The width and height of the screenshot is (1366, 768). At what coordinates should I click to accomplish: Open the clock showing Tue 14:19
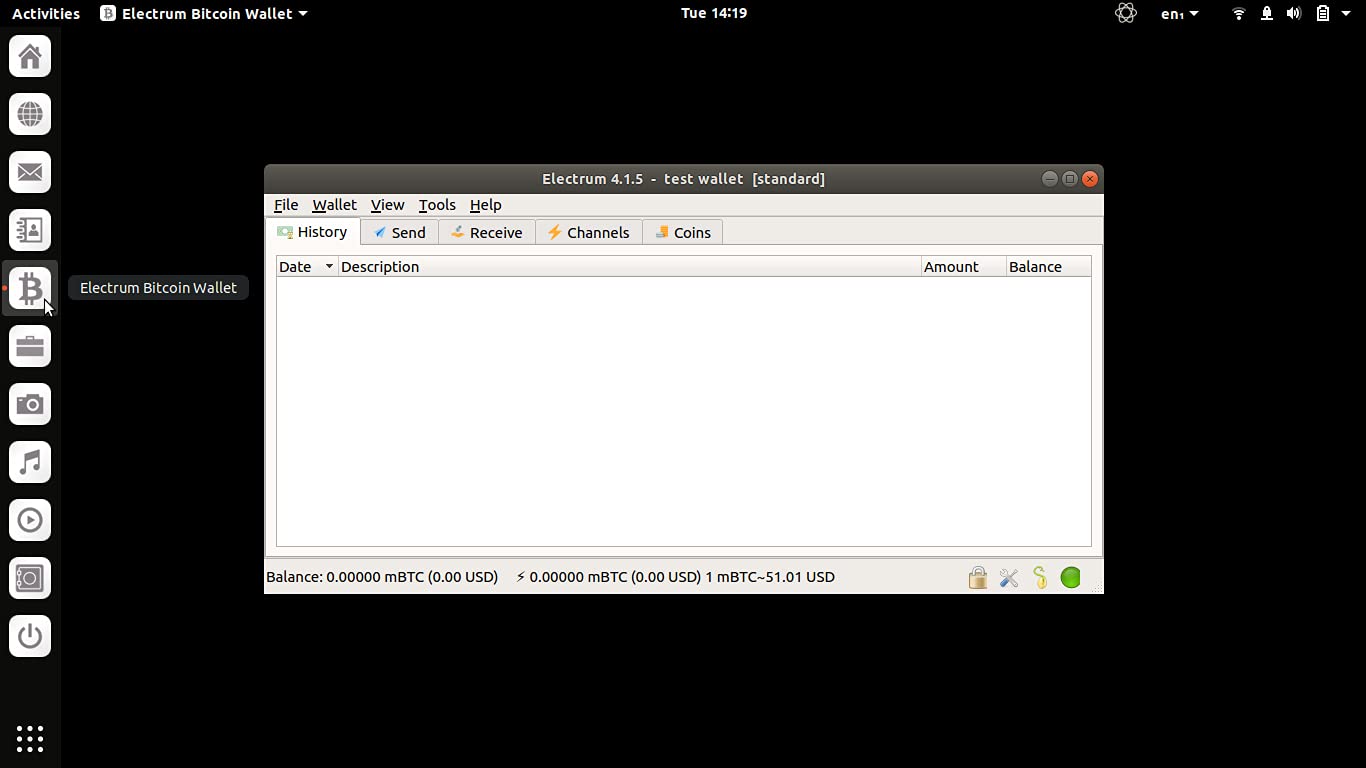click(x=714, y=13)
